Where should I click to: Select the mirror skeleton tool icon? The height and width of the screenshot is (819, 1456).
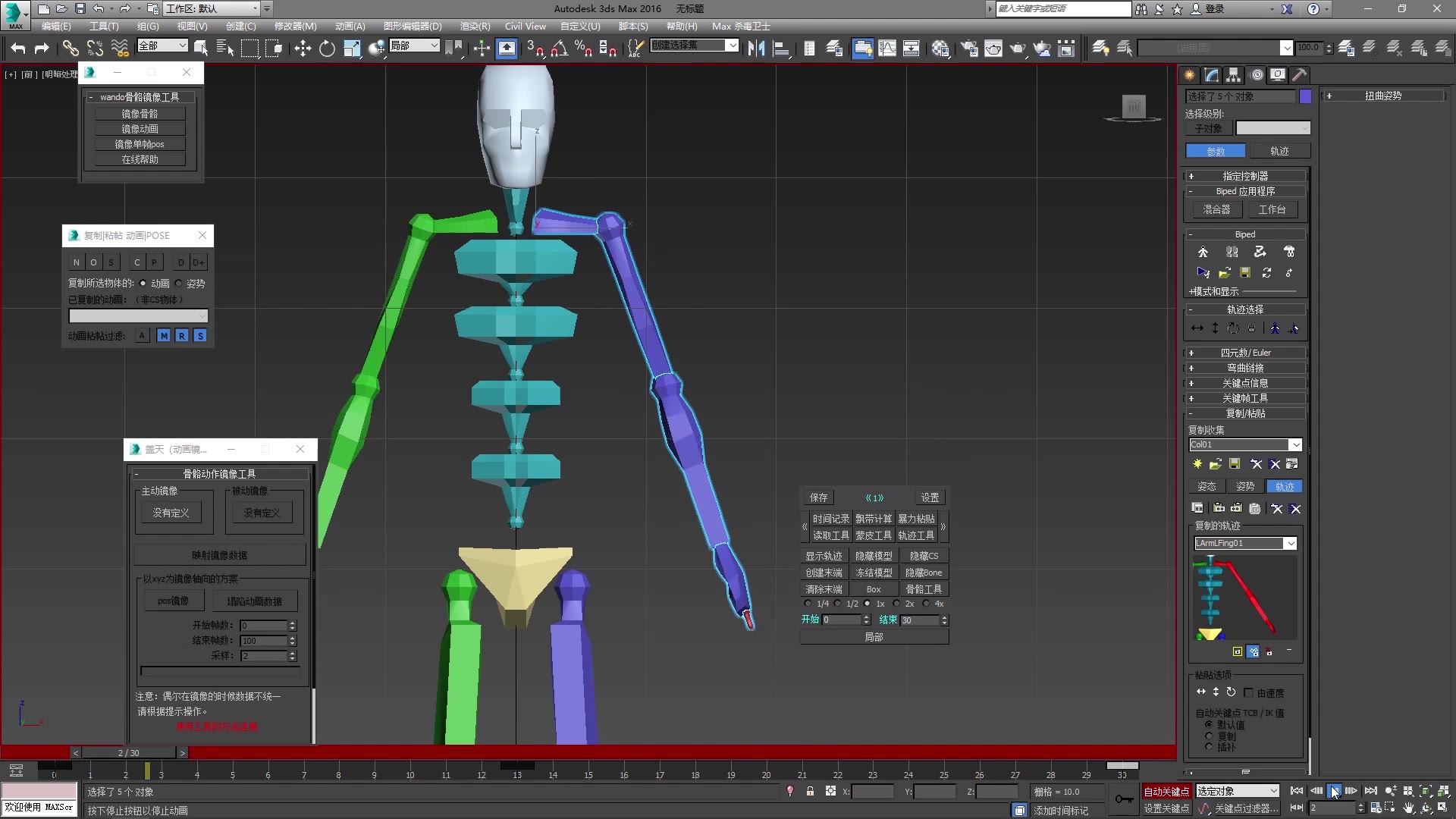pos(139,113)
